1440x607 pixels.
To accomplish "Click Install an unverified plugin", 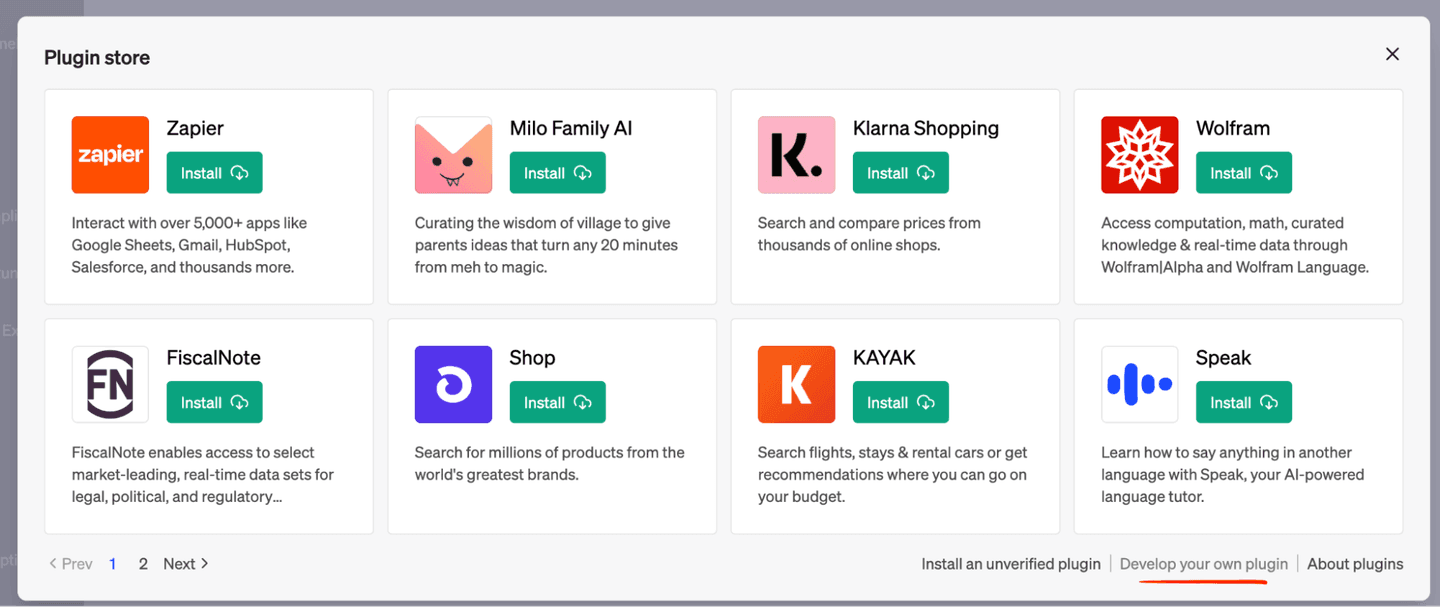I will point(1011,563).
